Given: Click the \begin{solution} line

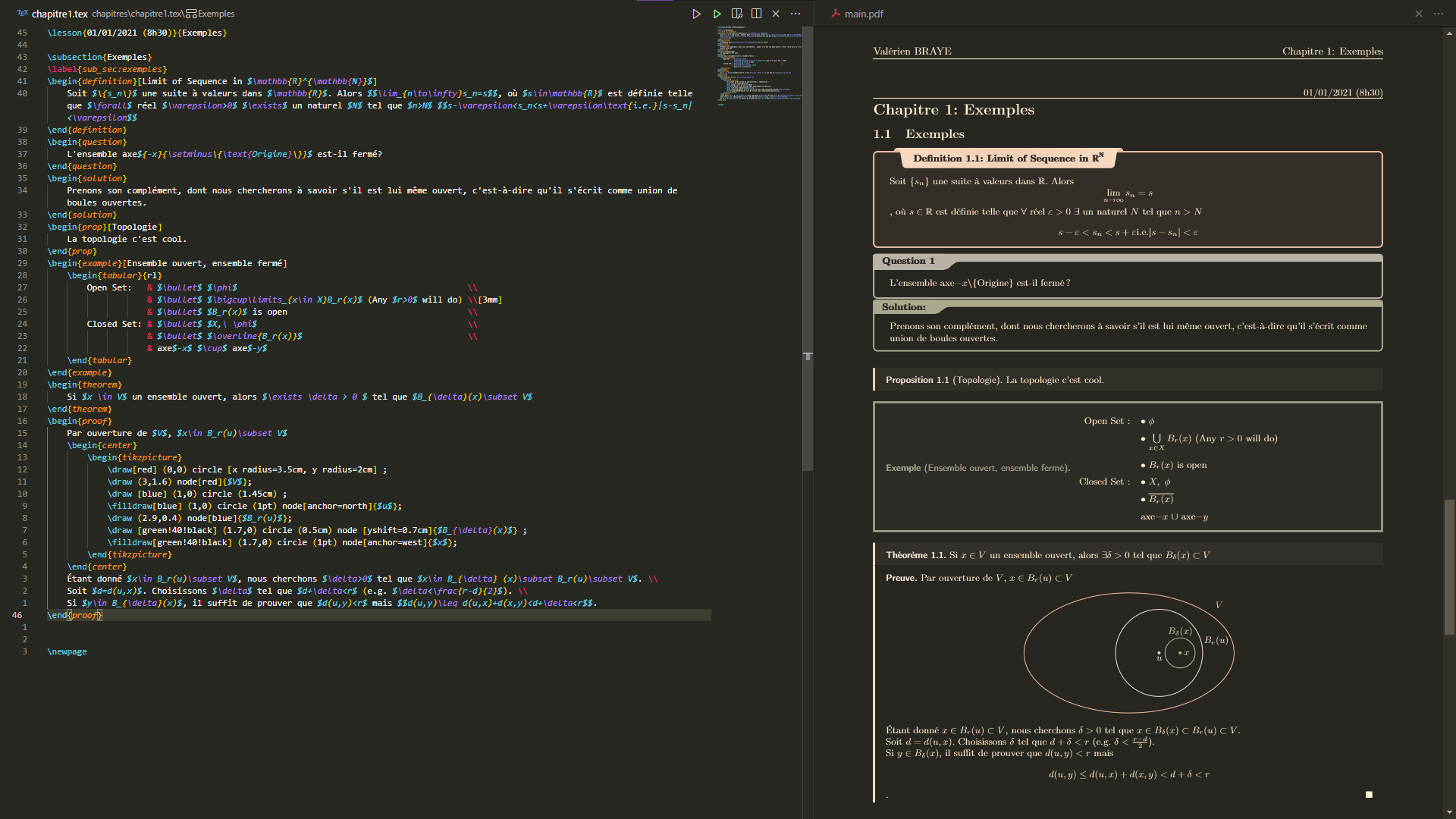Looking at the screenshot, I should point(87,178).
